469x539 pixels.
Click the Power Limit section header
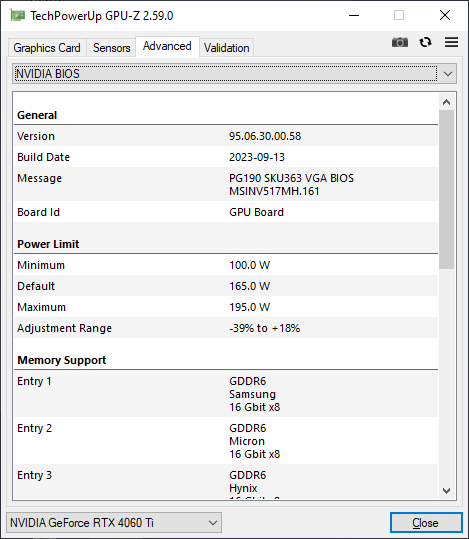pyautogui.click(x=48, y=244)
